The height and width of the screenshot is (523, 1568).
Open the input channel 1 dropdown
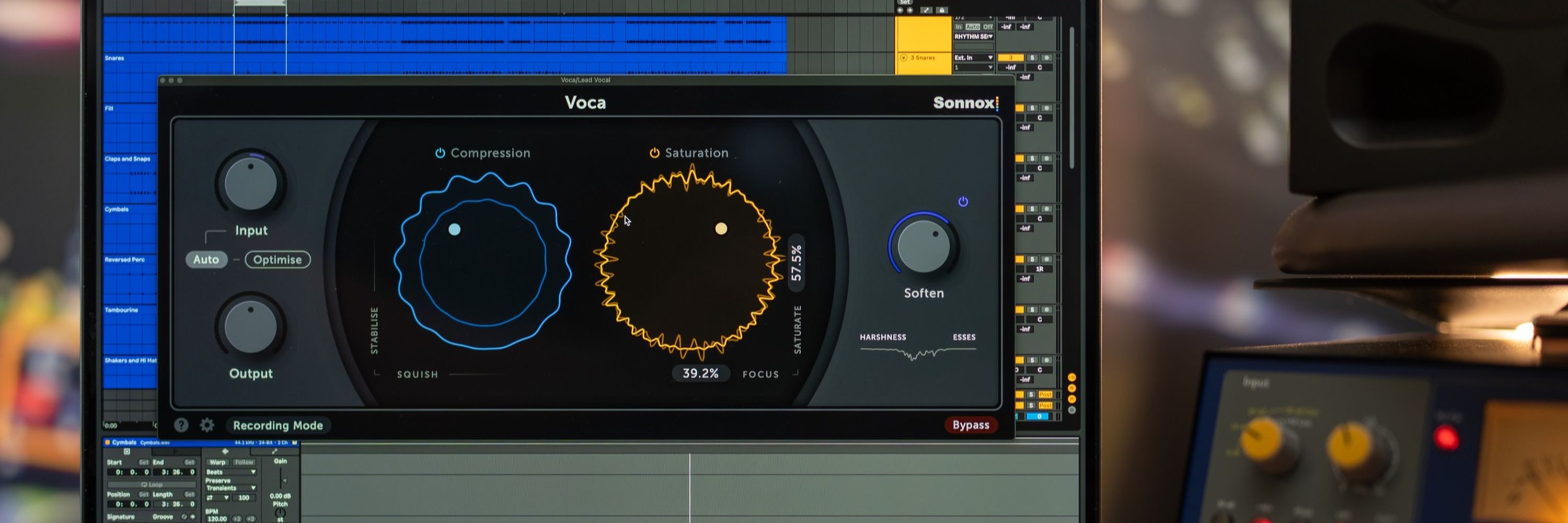pyautogui.click(x=974, y=67)
